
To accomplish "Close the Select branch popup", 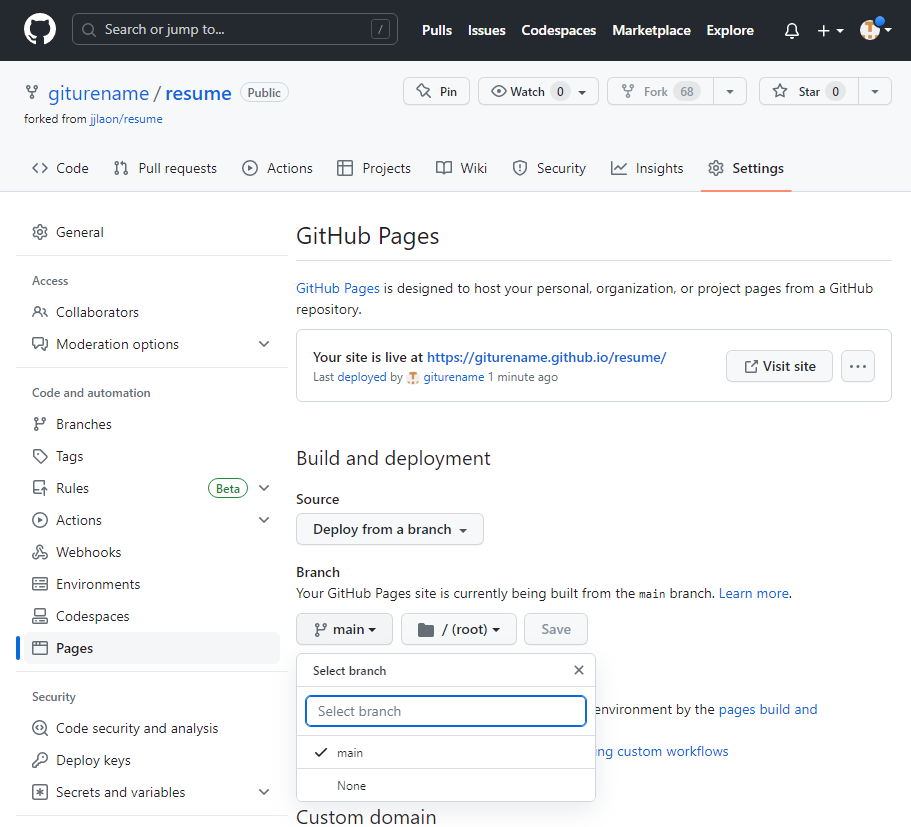I will [579, 670].
